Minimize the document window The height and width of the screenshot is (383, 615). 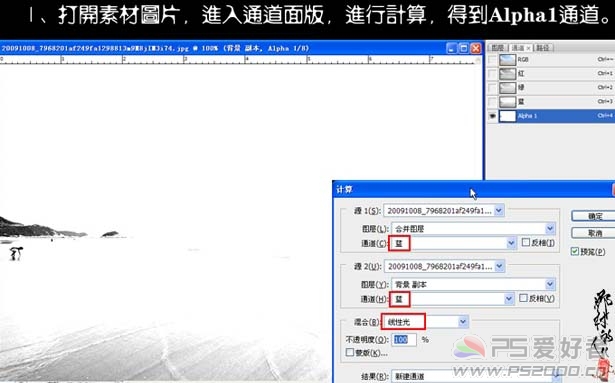(451, 48)
